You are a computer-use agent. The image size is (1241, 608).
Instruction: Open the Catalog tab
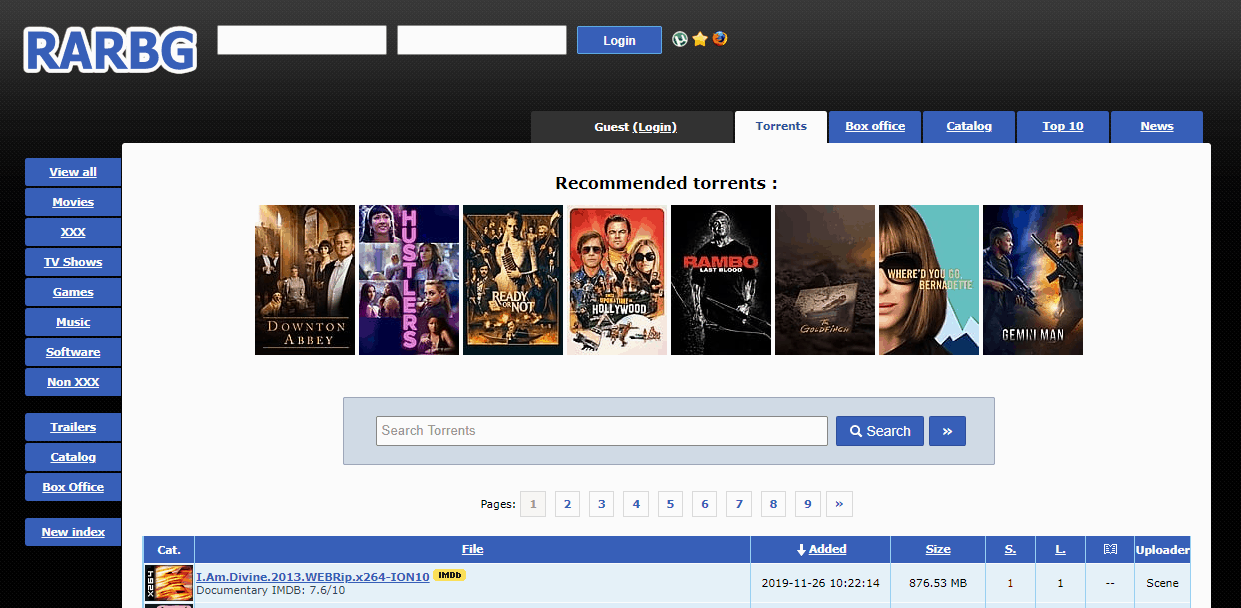[969, 126]
